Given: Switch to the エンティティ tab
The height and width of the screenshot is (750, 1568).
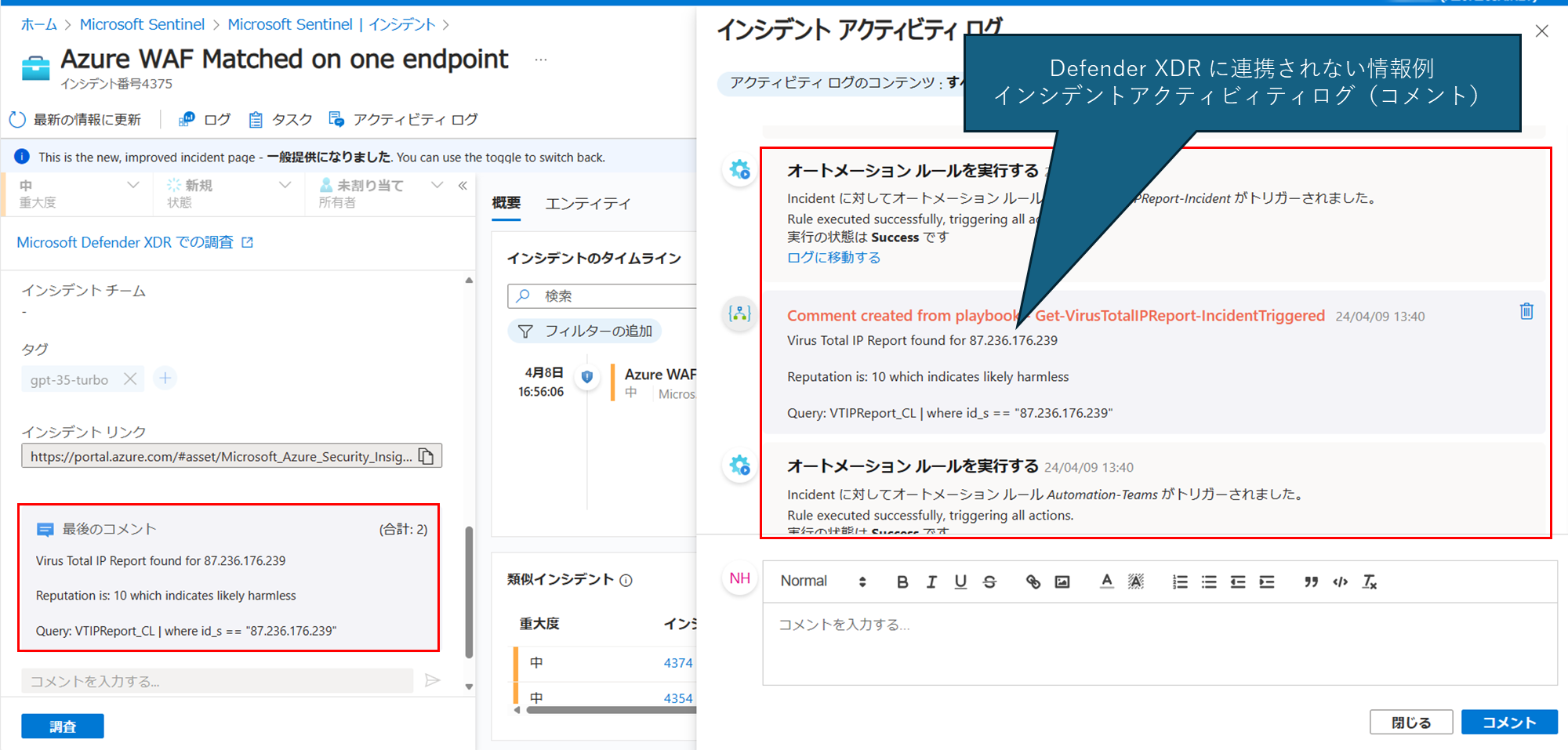Looking at the screenshot, I should 588,204.
